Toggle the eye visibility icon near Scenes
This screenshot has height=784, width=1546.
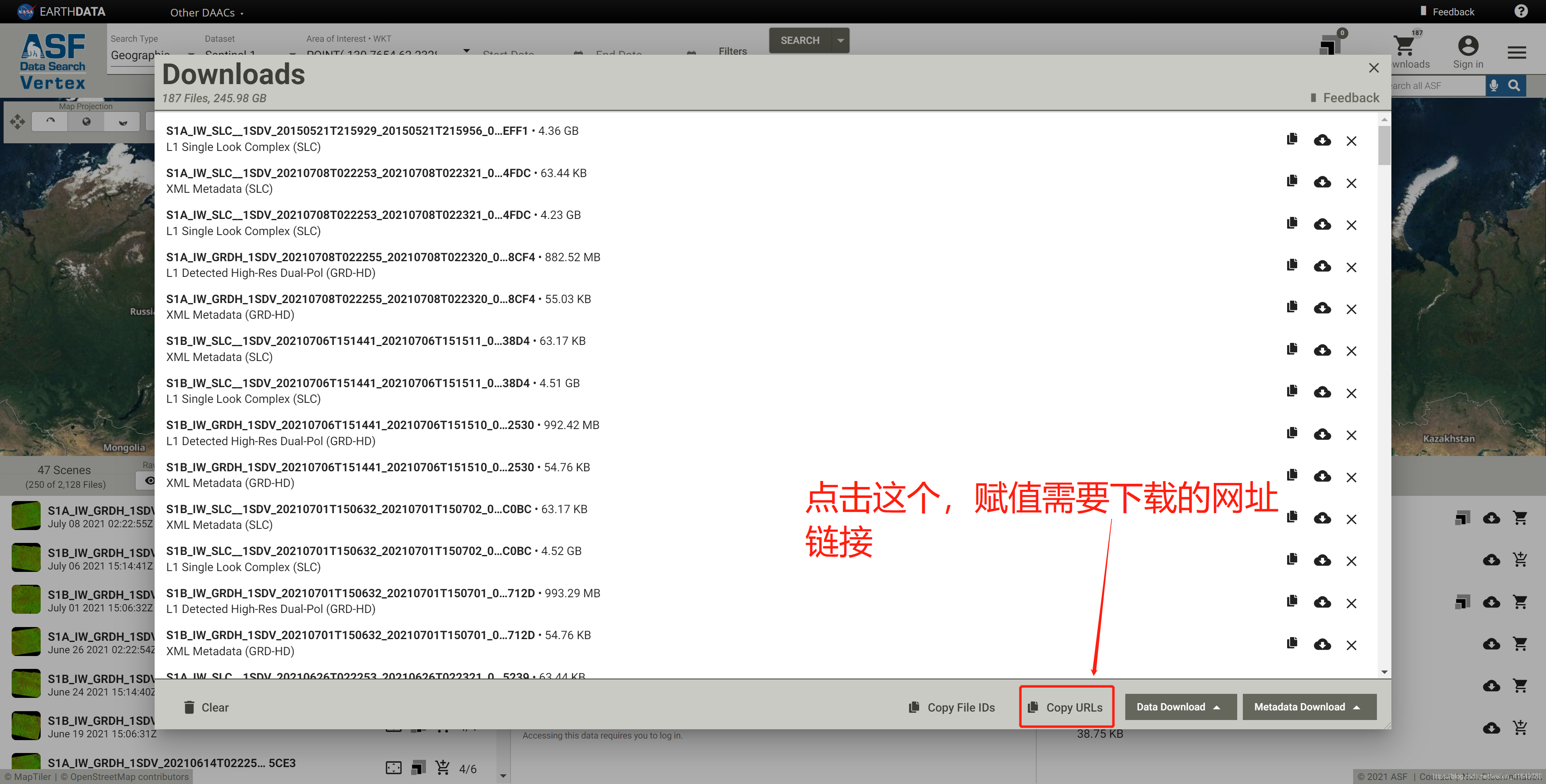(x=149, y=481)
